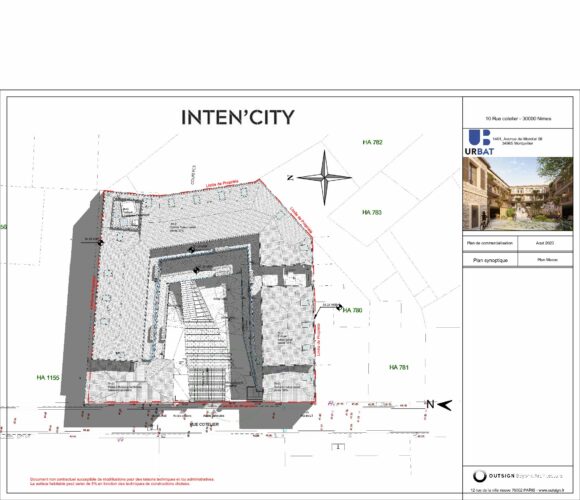This screenshot has height=500, width=580.
Task: Select the Plan synoptique cell
Action: pos(490,260)
